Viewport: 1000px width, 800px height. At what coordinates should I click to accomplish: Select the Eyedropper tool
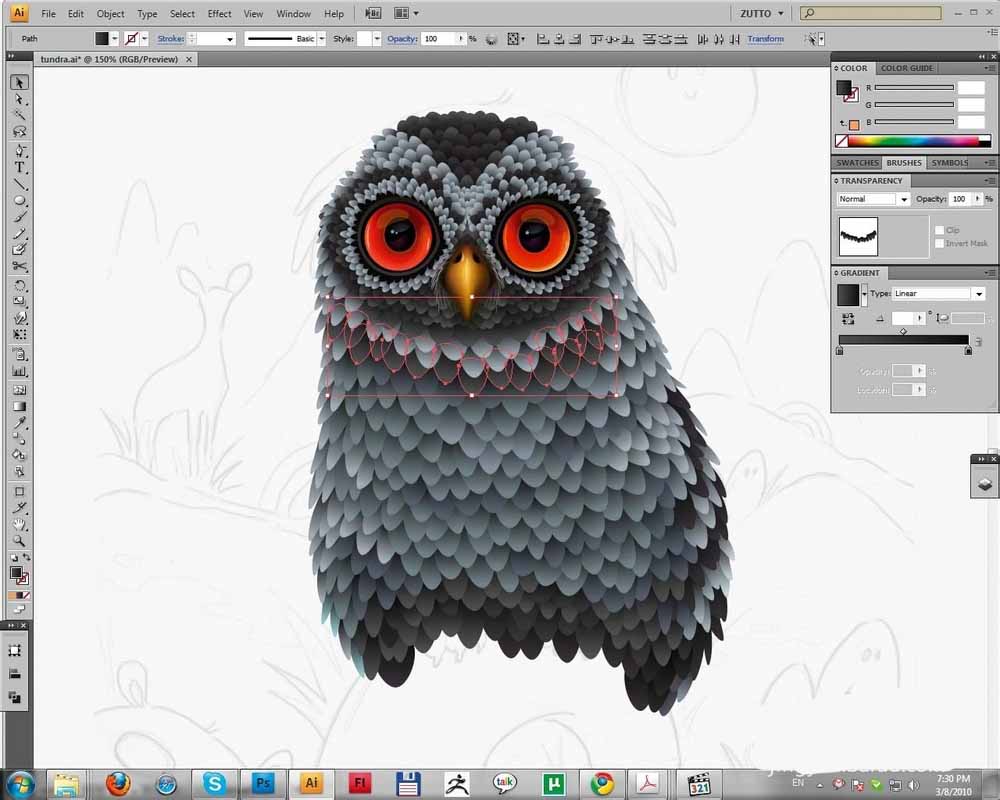pyautogui.click(x=19, y=422)
